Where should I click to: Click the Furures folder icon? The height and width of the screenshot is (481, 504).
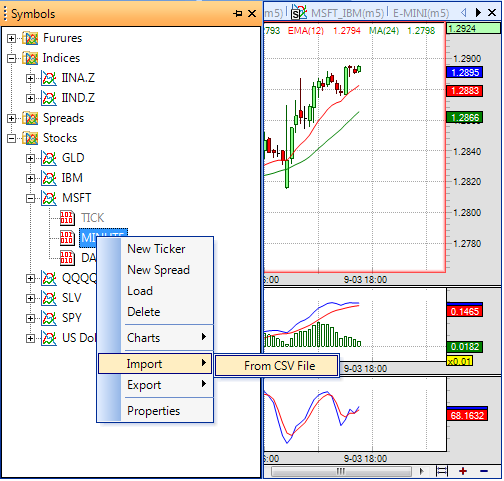[x=30, y=38]
